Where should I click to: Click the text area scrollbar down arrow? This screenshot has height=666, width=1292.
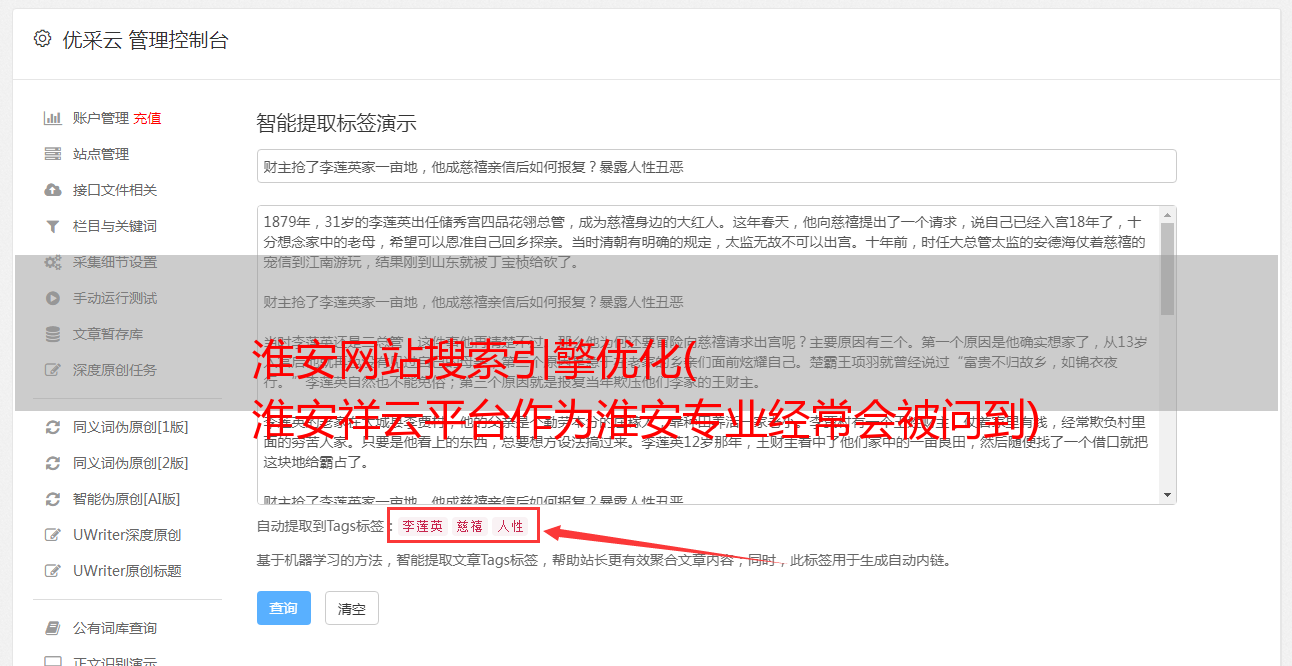click(1168, 495)
